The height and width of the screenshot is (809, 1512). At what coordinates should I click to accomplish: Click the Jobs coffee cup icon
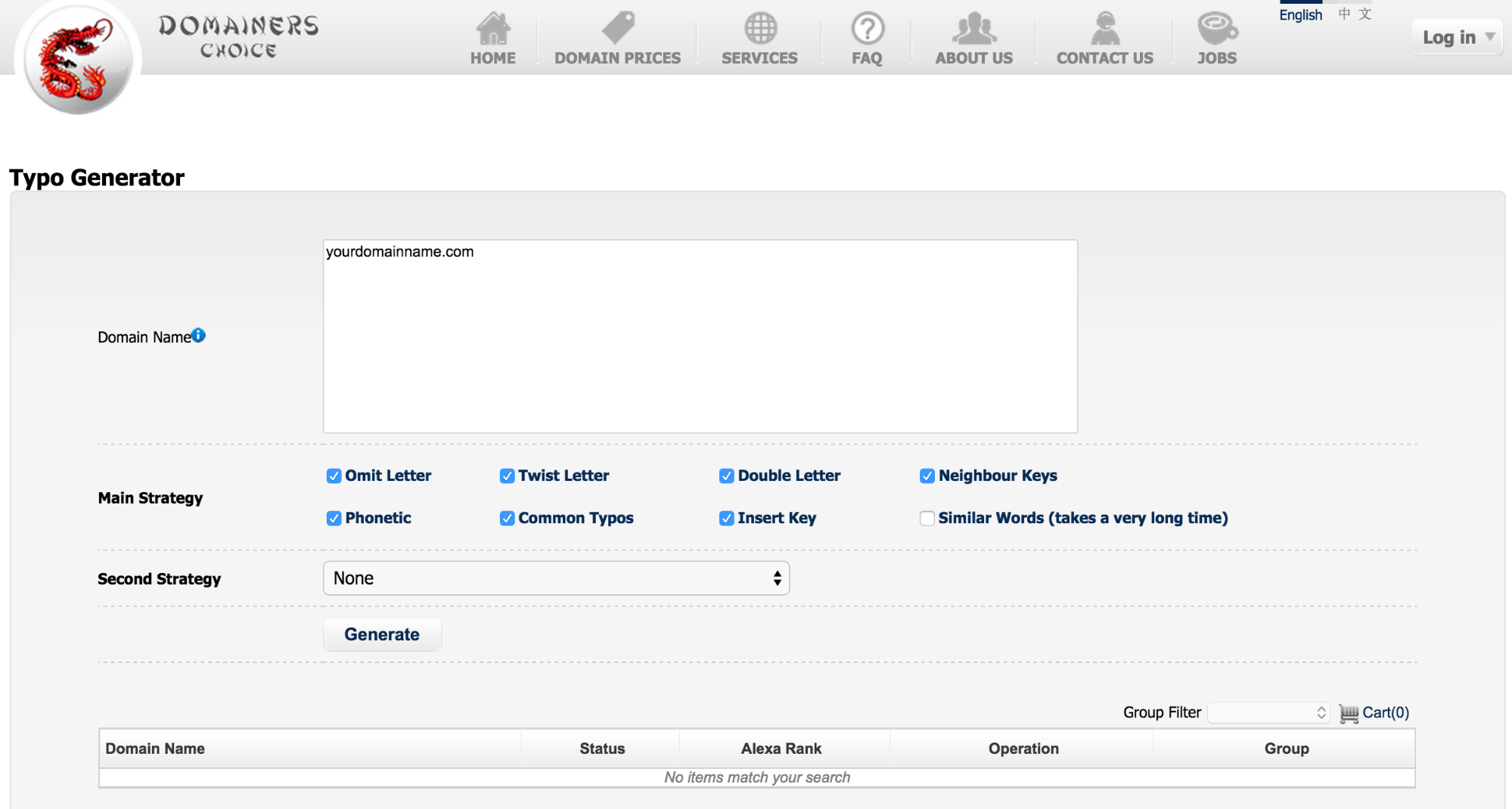[x=1217, y=29]
